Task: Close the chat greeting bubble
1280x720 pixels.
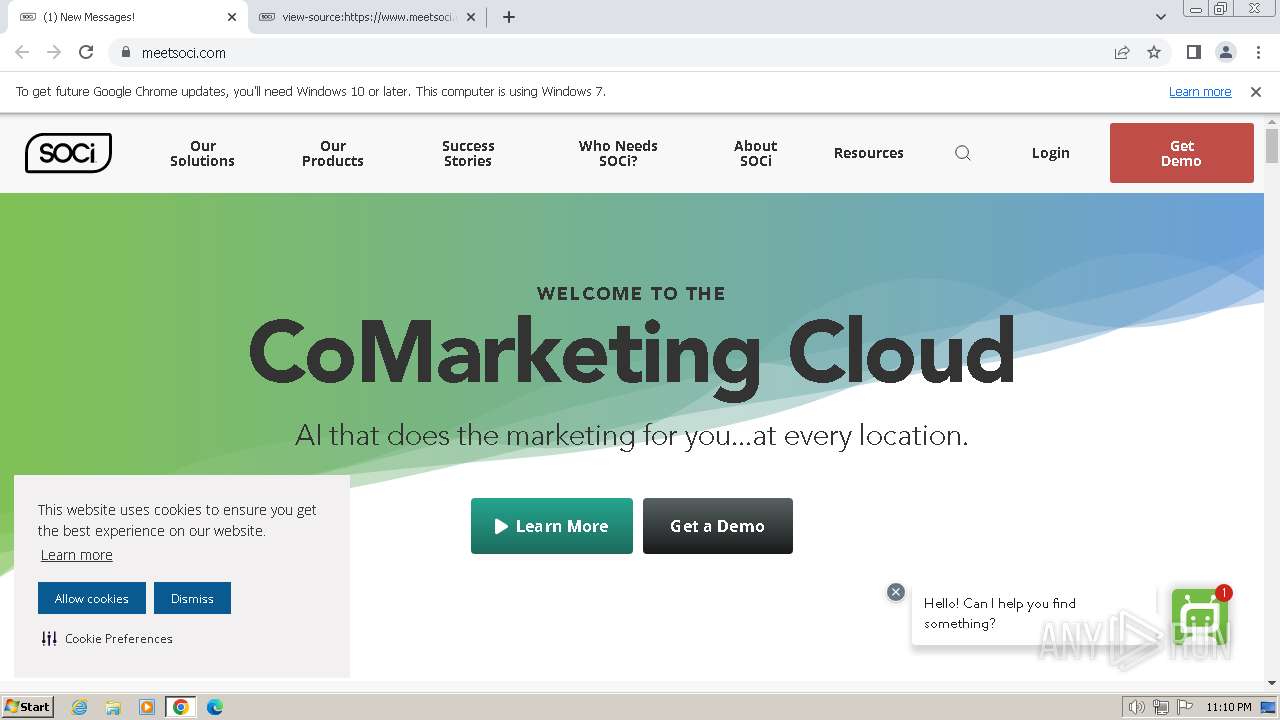Action: pos(896,592)
